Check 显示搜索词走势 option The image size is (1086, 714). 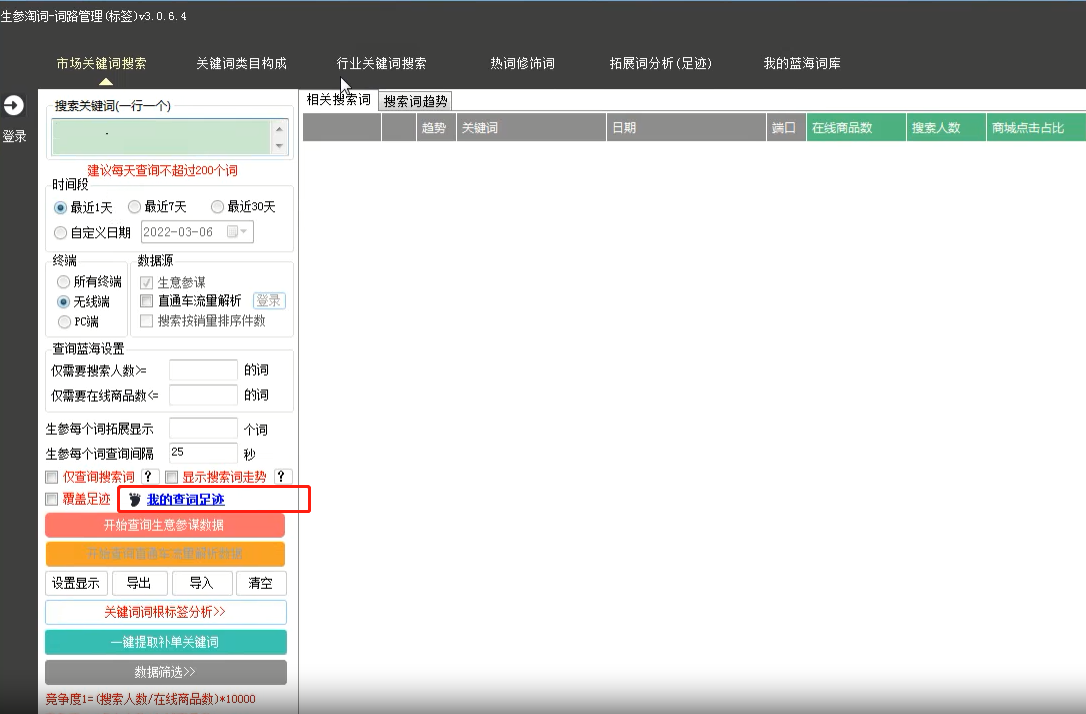coord(172,477)
